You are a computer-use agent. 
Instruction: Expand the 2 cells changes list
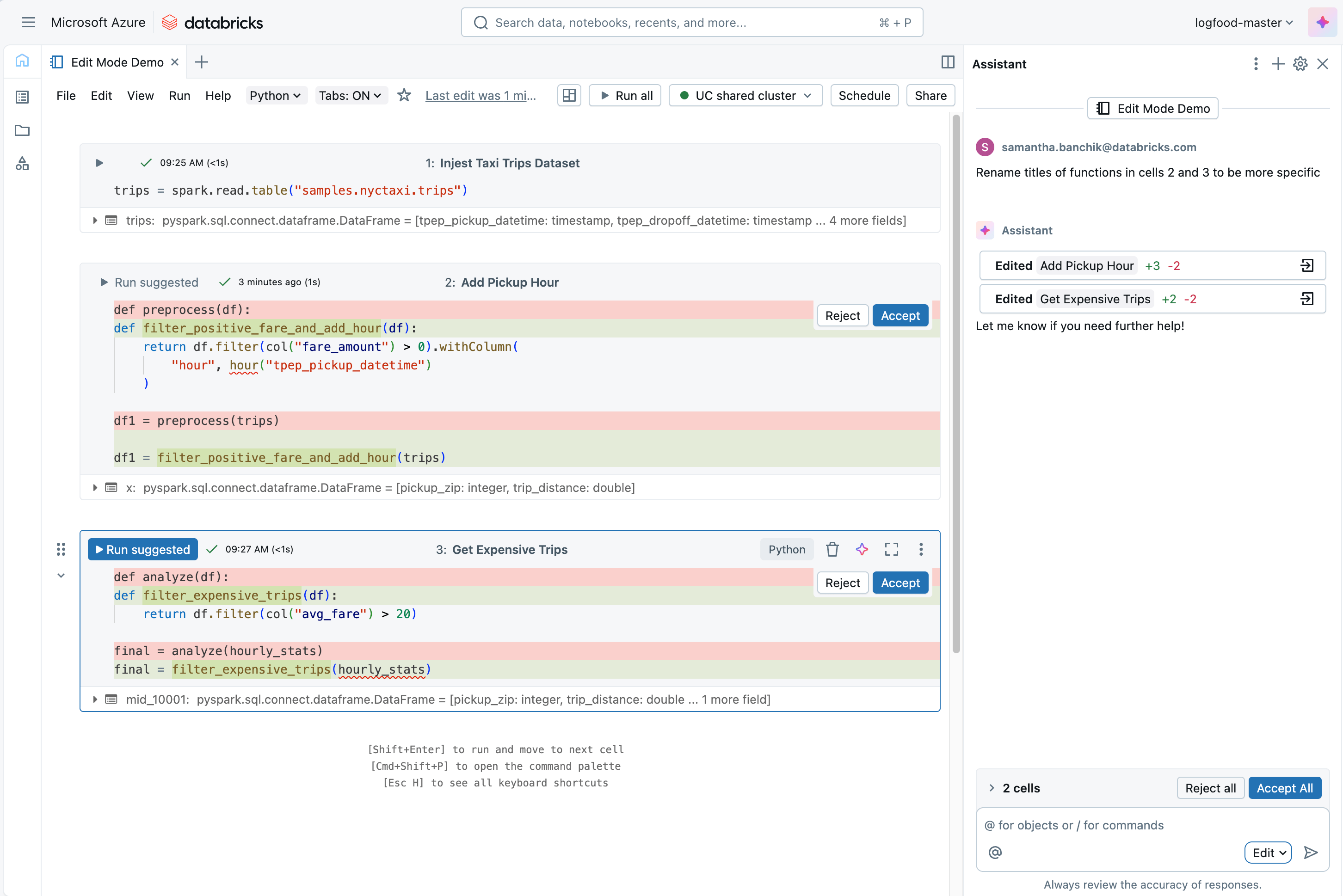coord(992,788)
